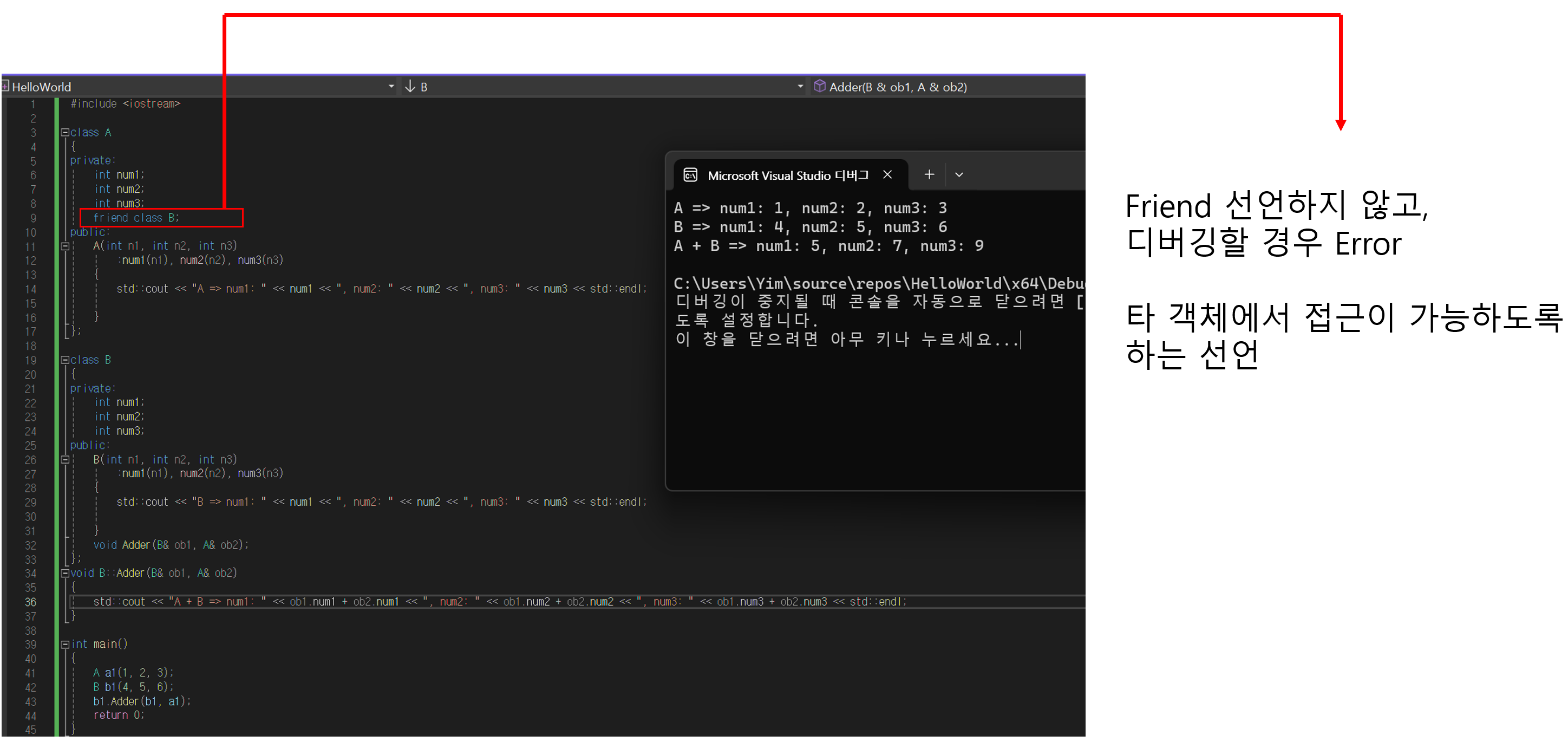Click 'void Adder(B& ob1, A& ob2);' declaration
This screenshot has width=1568, height=742.
point(171,545)
